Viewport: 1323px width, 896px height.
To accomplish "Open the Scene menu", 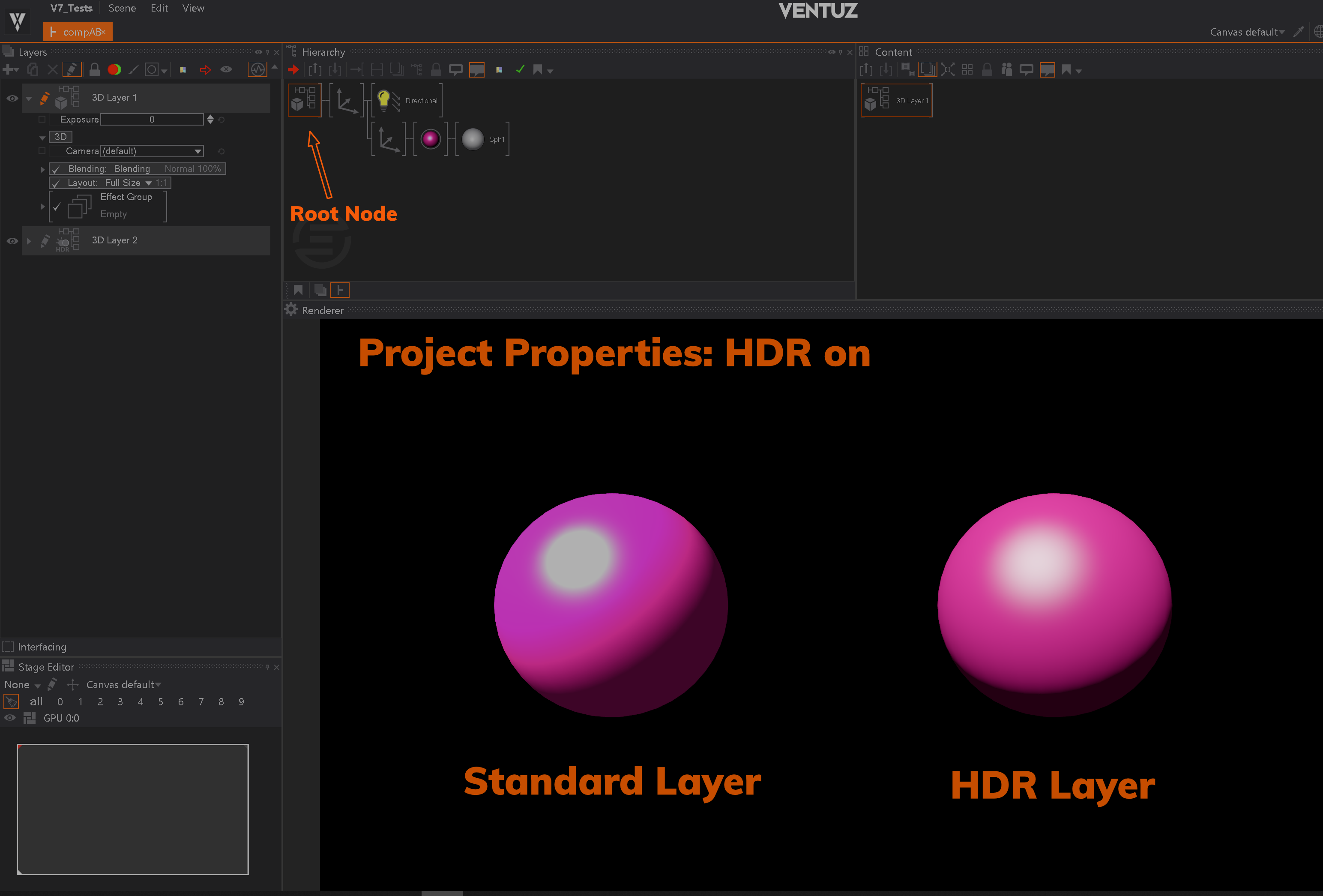I will [122, 8].
